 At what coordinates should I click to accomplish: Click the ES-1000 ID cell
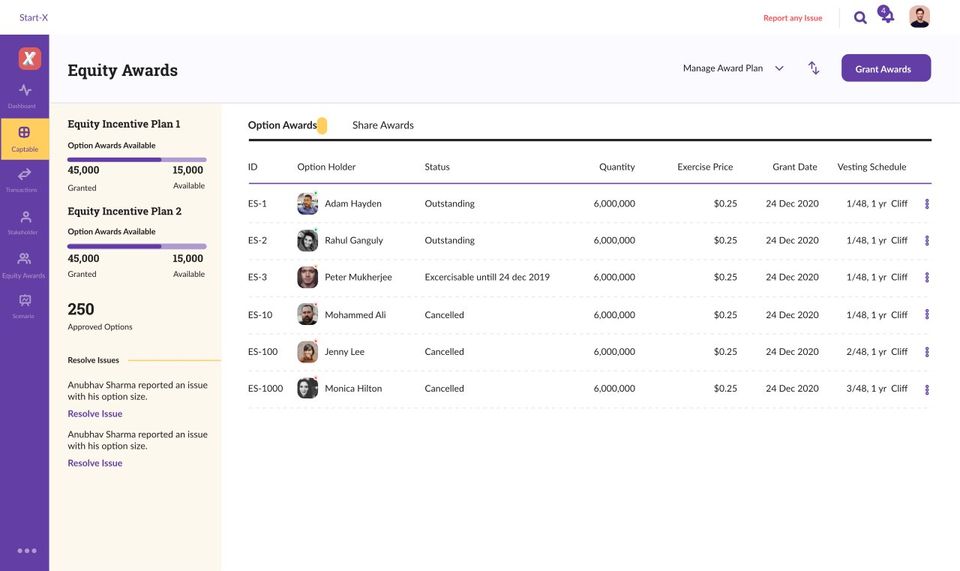[265, 388]
